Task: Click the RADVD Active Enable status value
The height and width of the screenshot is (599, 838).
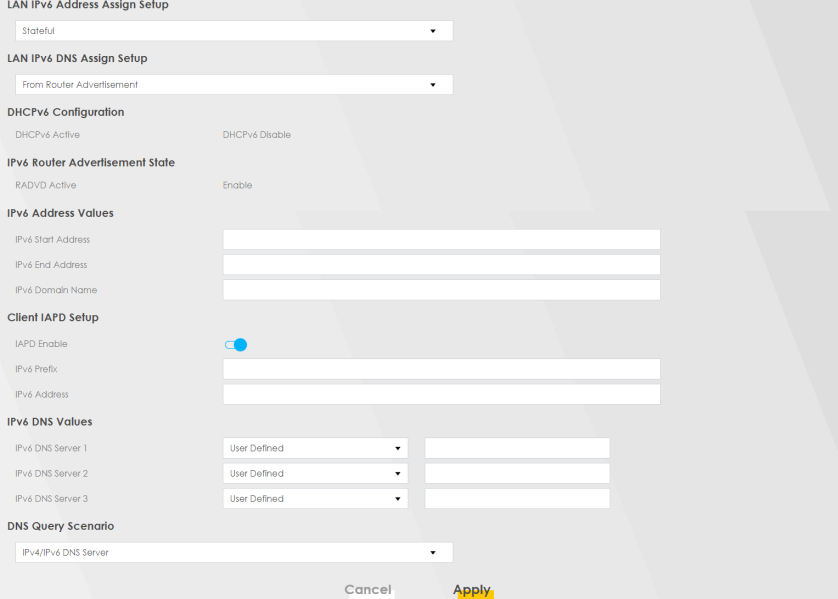Action: click(x=238, y=185)
